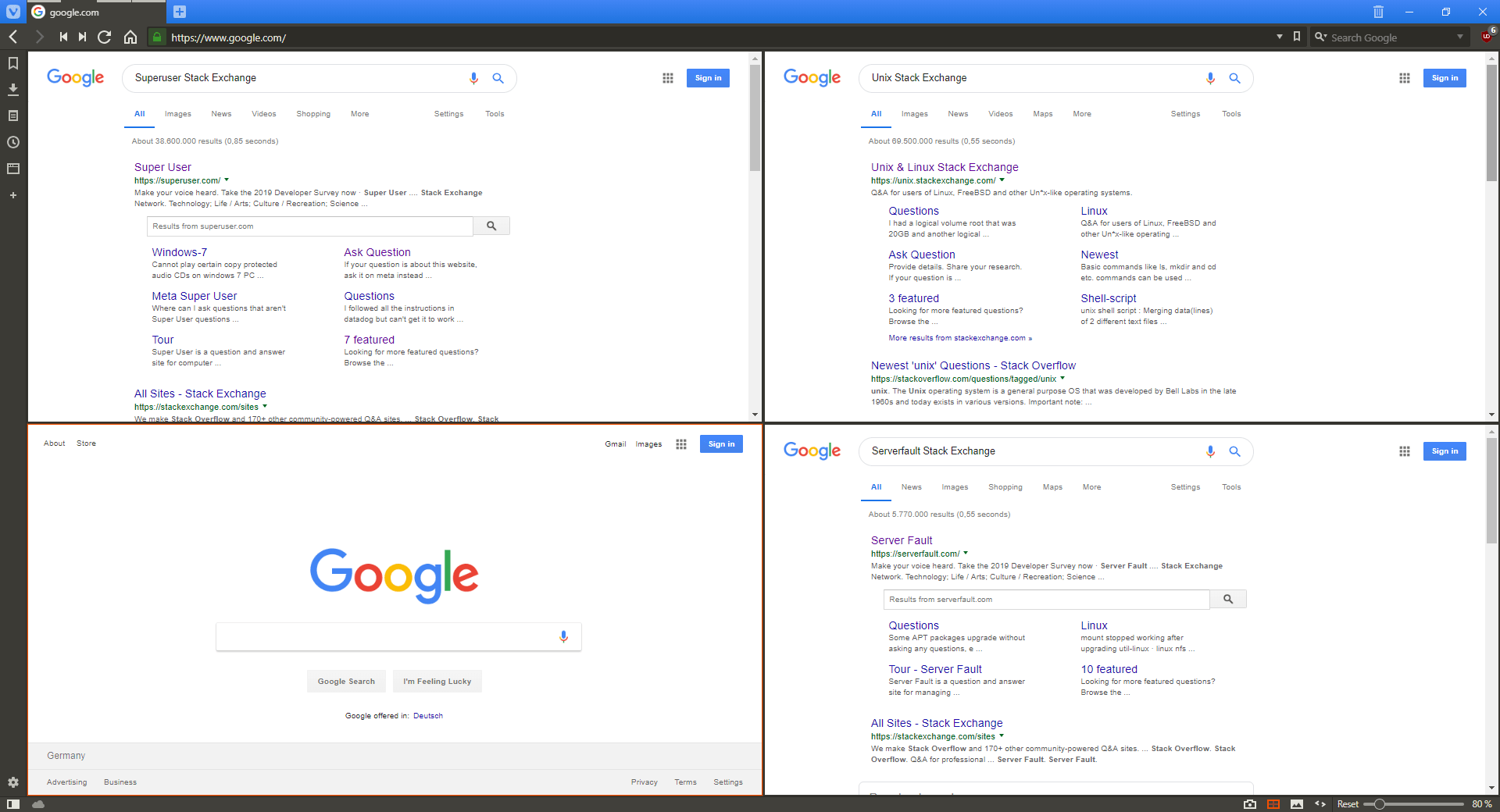
Task: Open the Bookmarks panel
Action: 12,64
